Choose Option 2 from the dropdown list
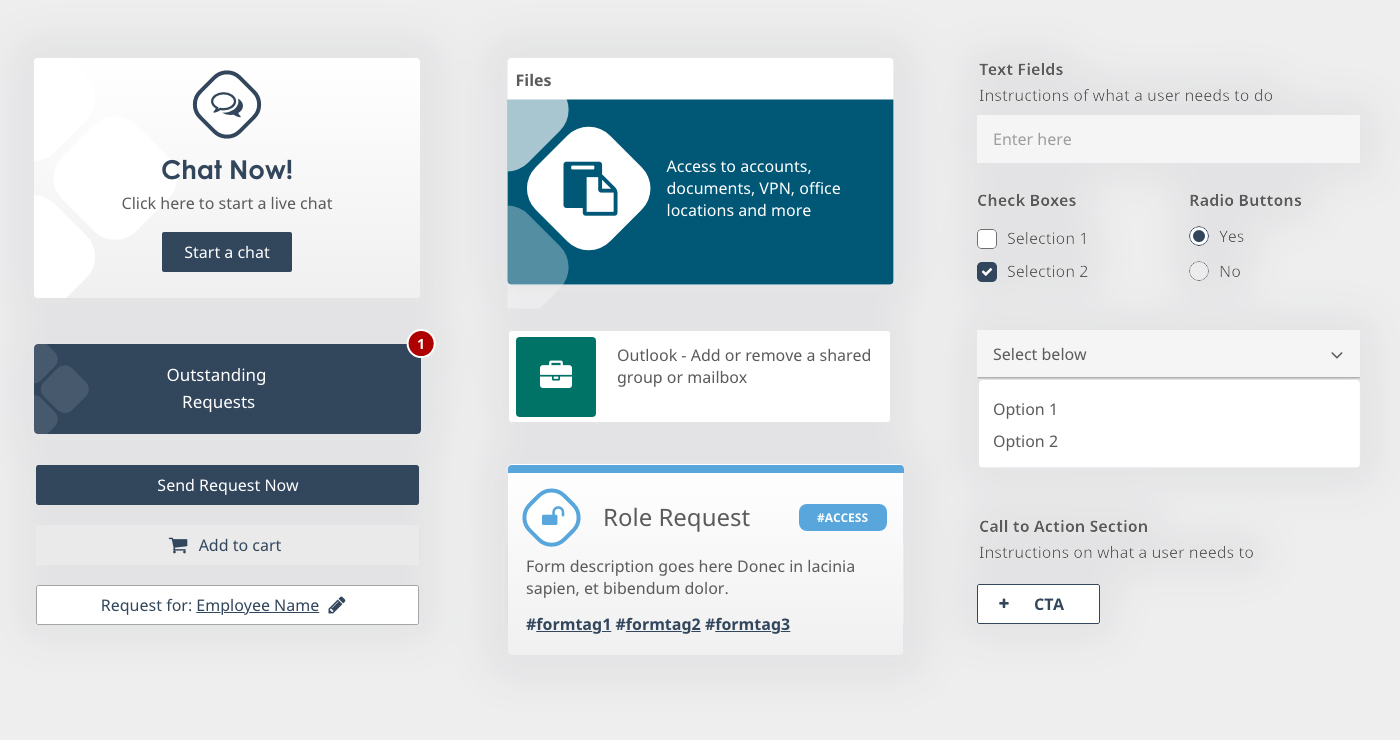 (x=1025, y=441)
